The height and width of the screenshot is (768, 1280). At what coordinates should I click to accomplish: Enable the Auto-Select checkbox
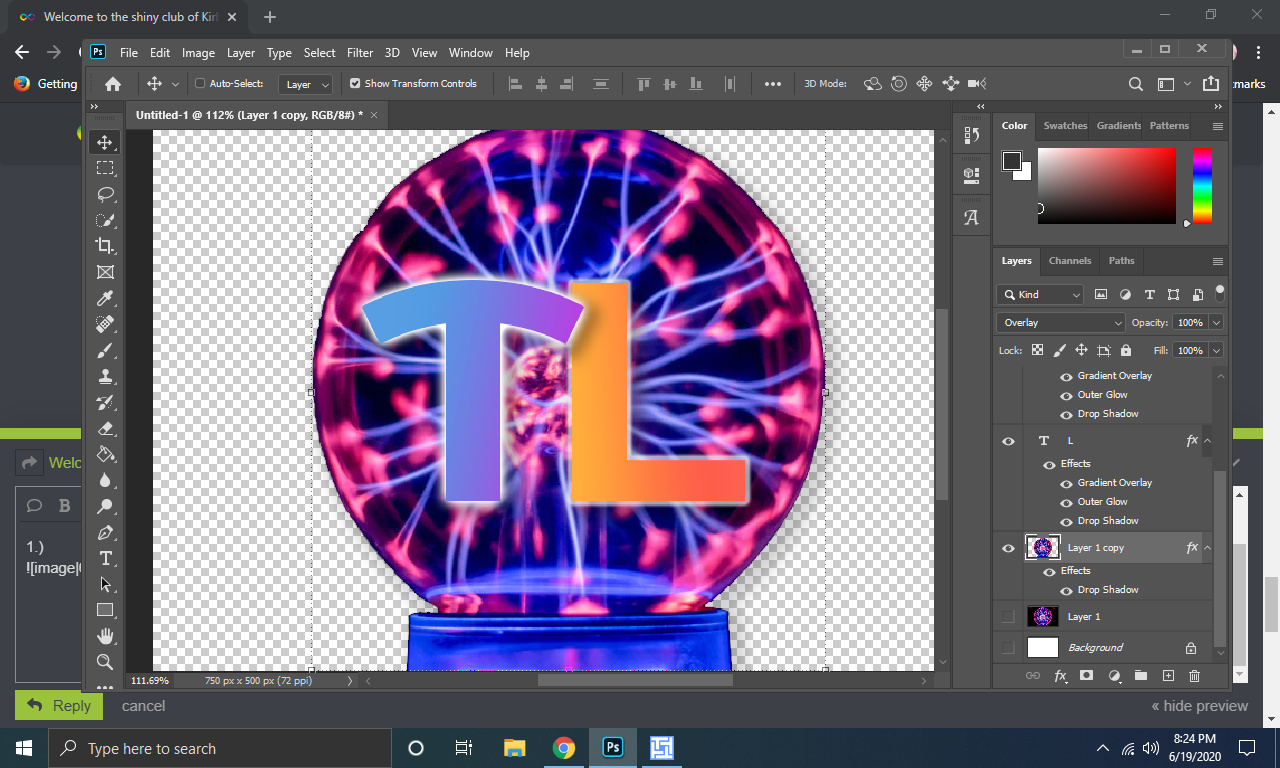200,84
